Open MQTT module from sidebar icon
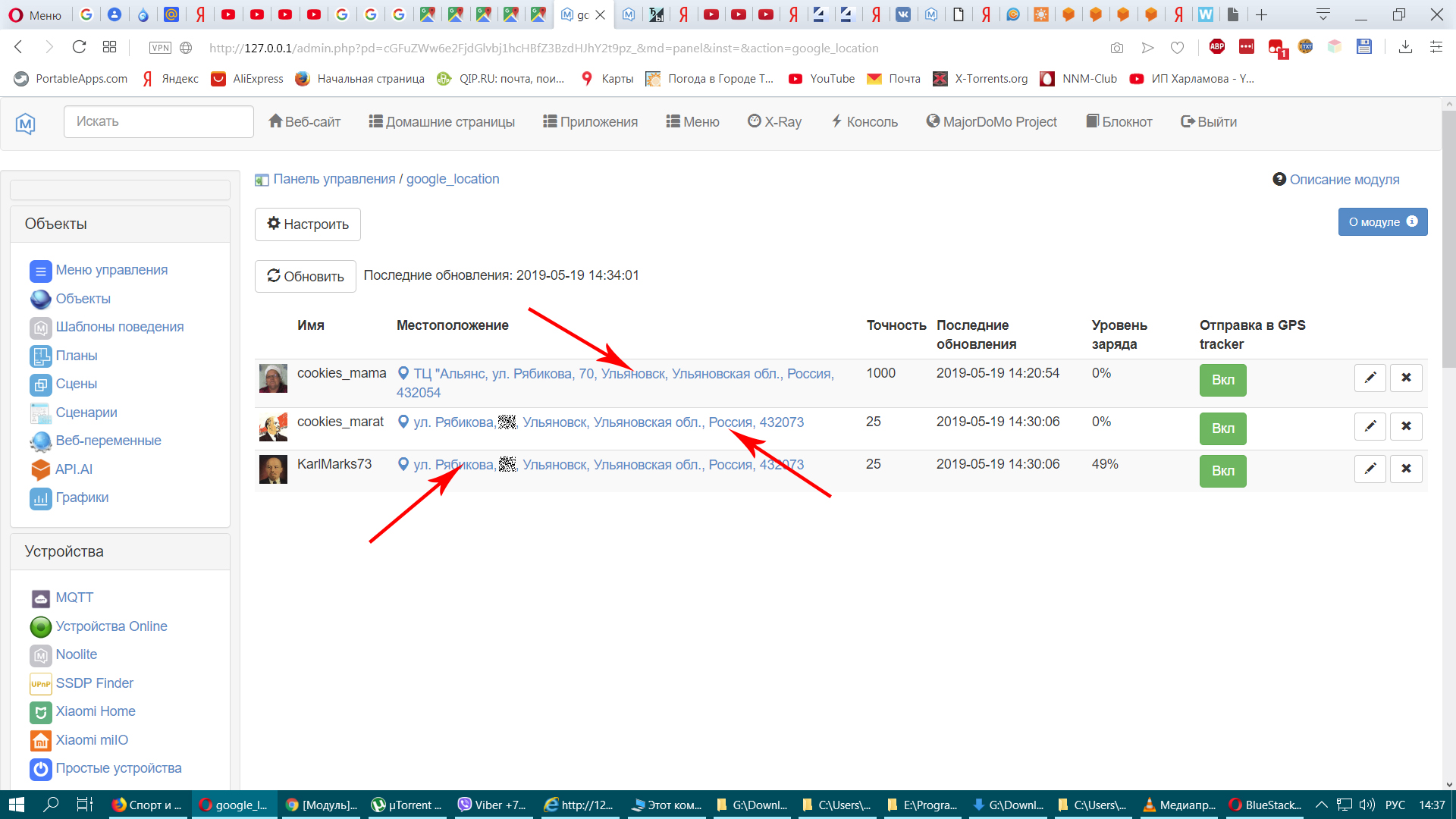The width and height of the screenshot is (1456, 819). [41, 598]
